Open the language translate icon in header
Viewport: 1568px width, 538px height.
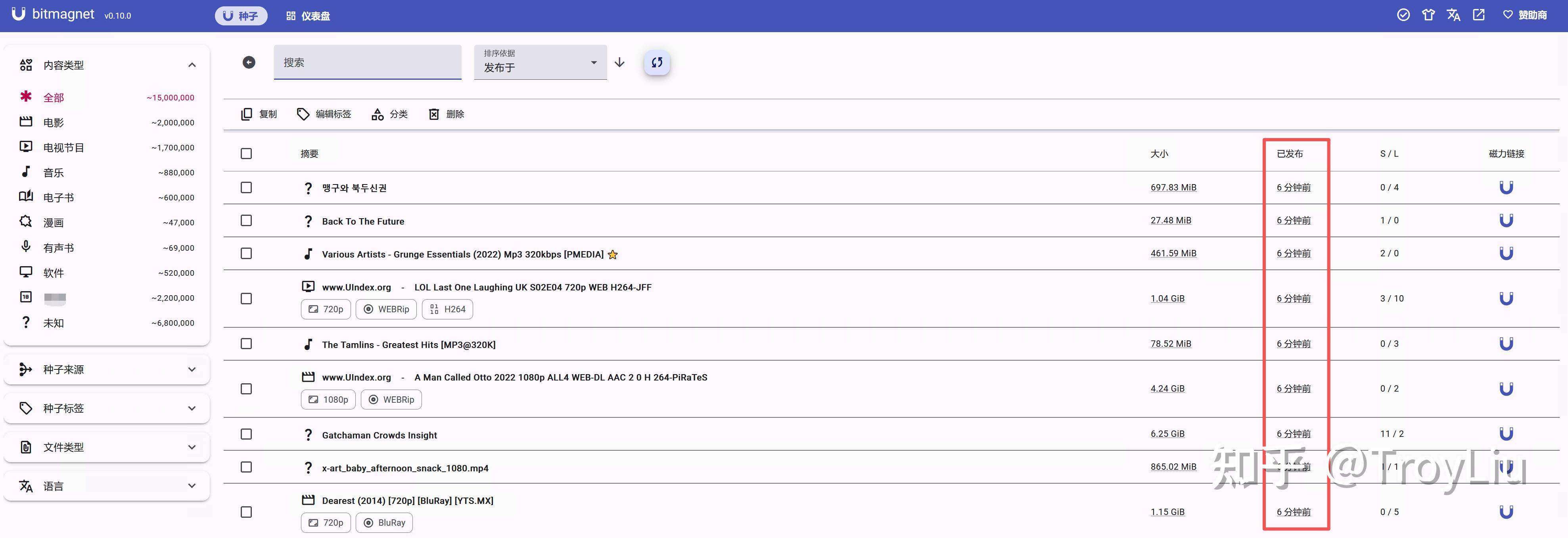tap(1453, 15)
